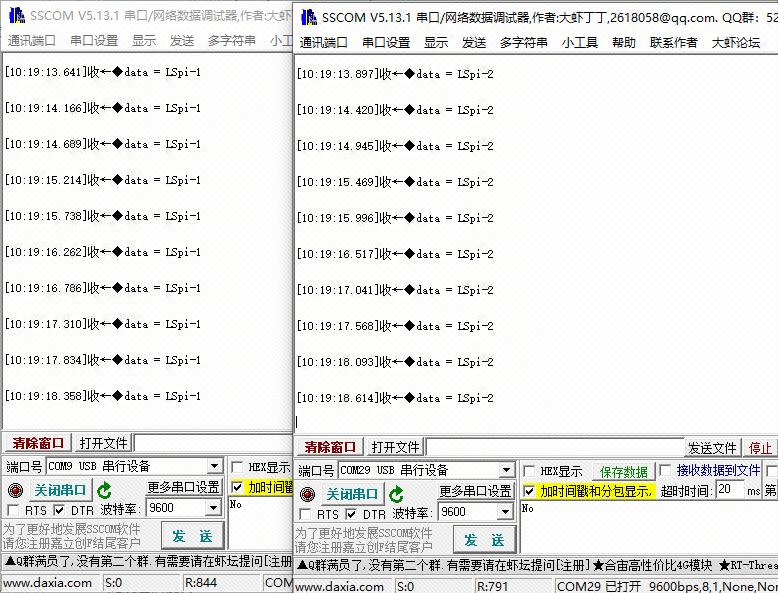This screenshot has width=778, height=593.
Task: Enable HEX显示 checkbox in right window
Action: coord(529,471)
